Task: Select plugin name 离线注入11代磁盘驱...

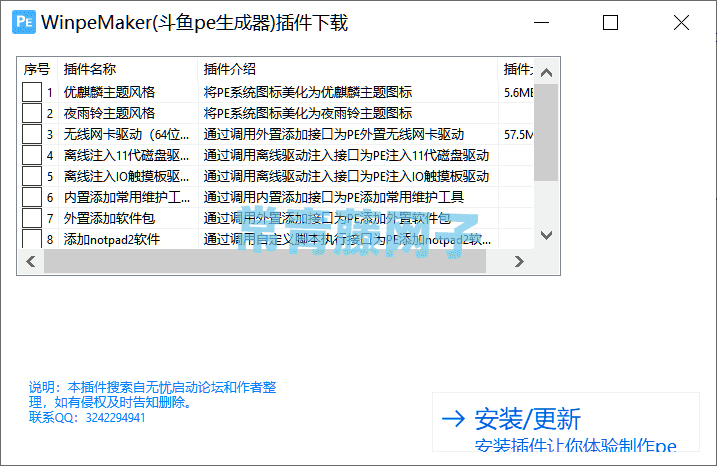Action: tap(126, 155)
